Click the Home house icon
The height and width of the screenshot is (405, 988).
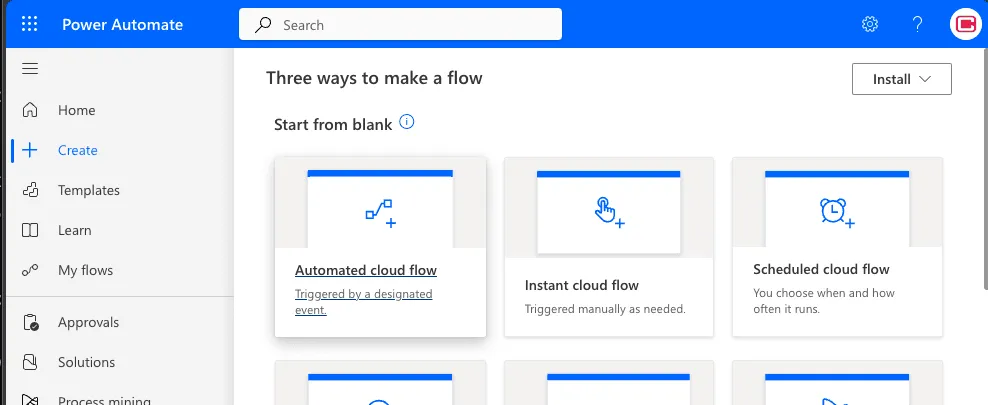click(30, 110)
